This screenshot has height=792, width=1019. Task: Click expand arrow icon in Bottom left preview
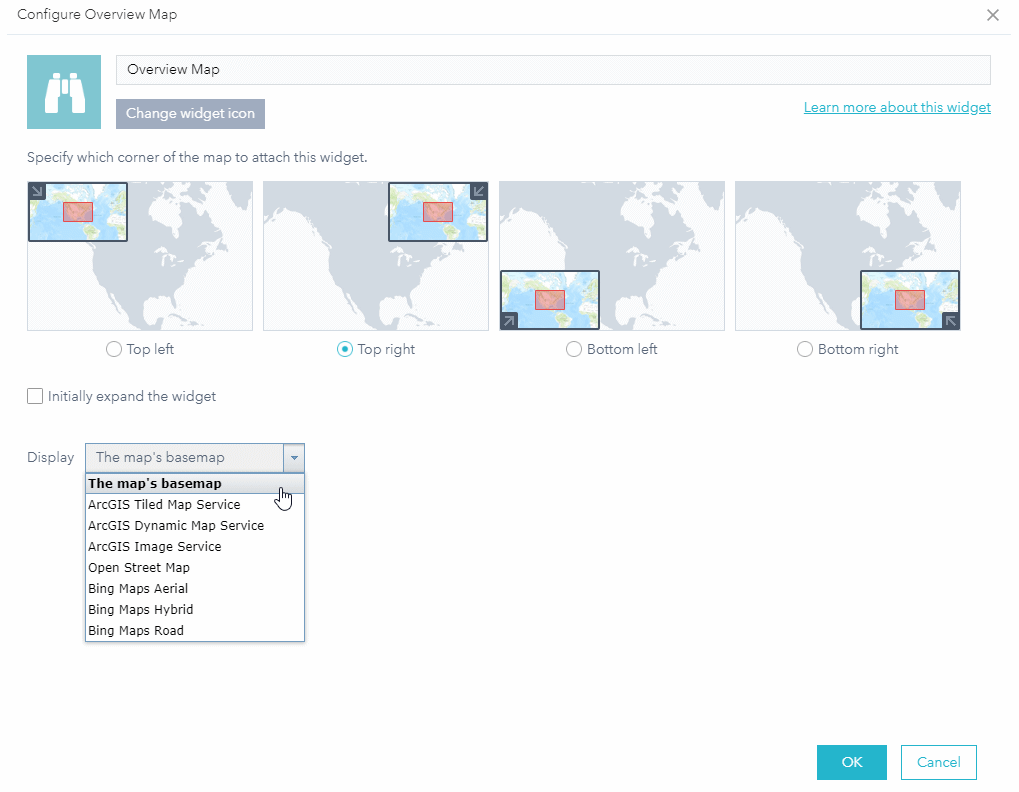point(509,320)
